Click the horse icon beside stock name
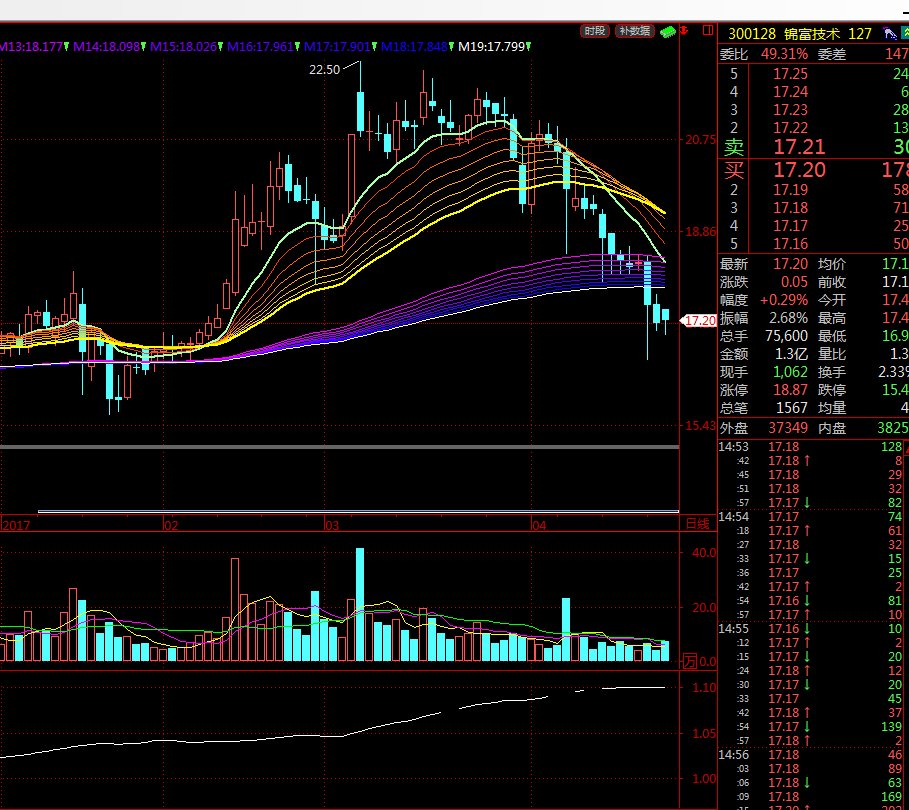This screenshot has height=810, width=909. click(x=889, y=33)
